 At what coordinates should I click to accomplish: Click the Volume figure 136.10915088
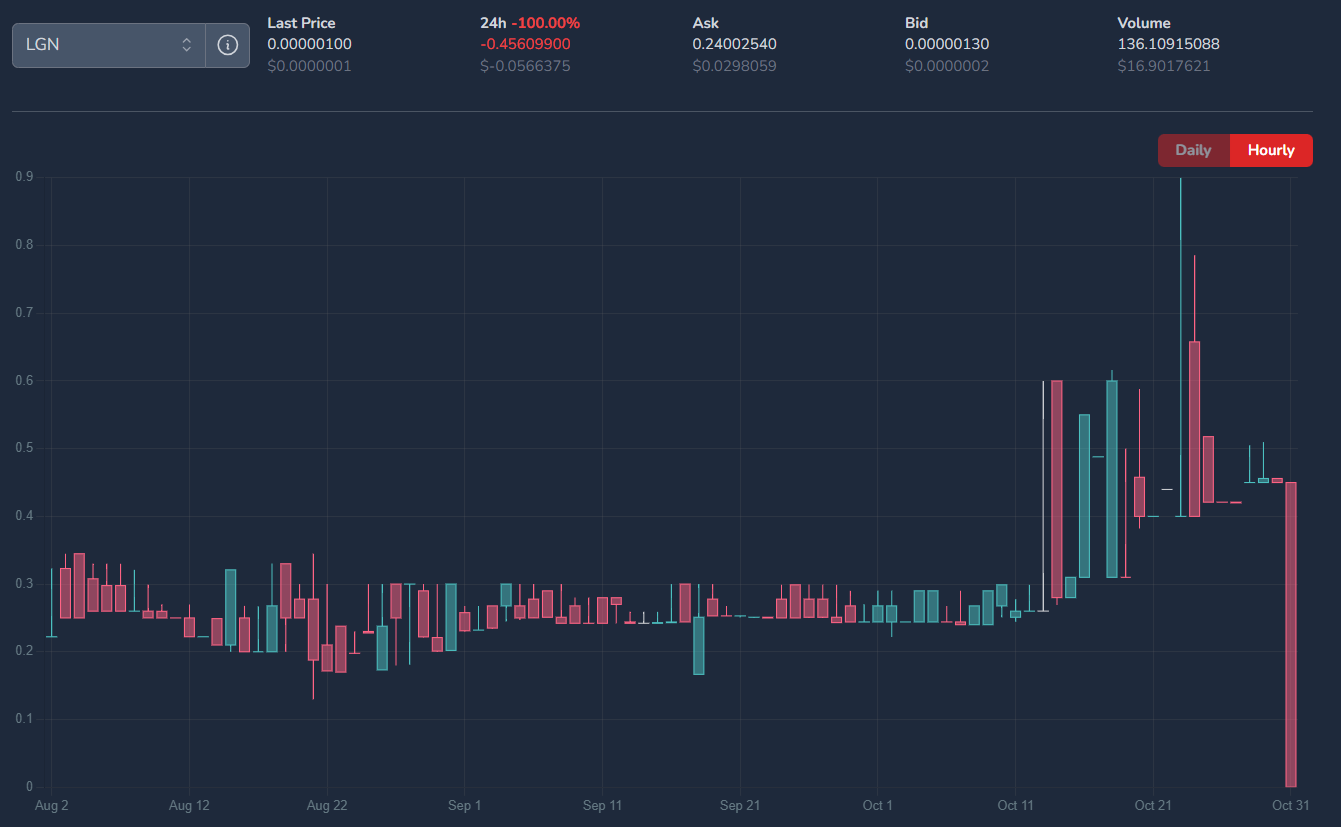point(1168,44)
